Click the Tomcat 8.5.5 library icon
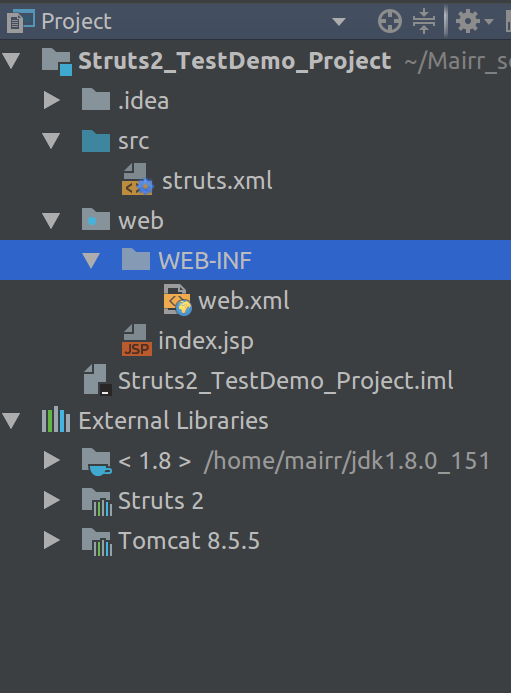 (97, 541)
